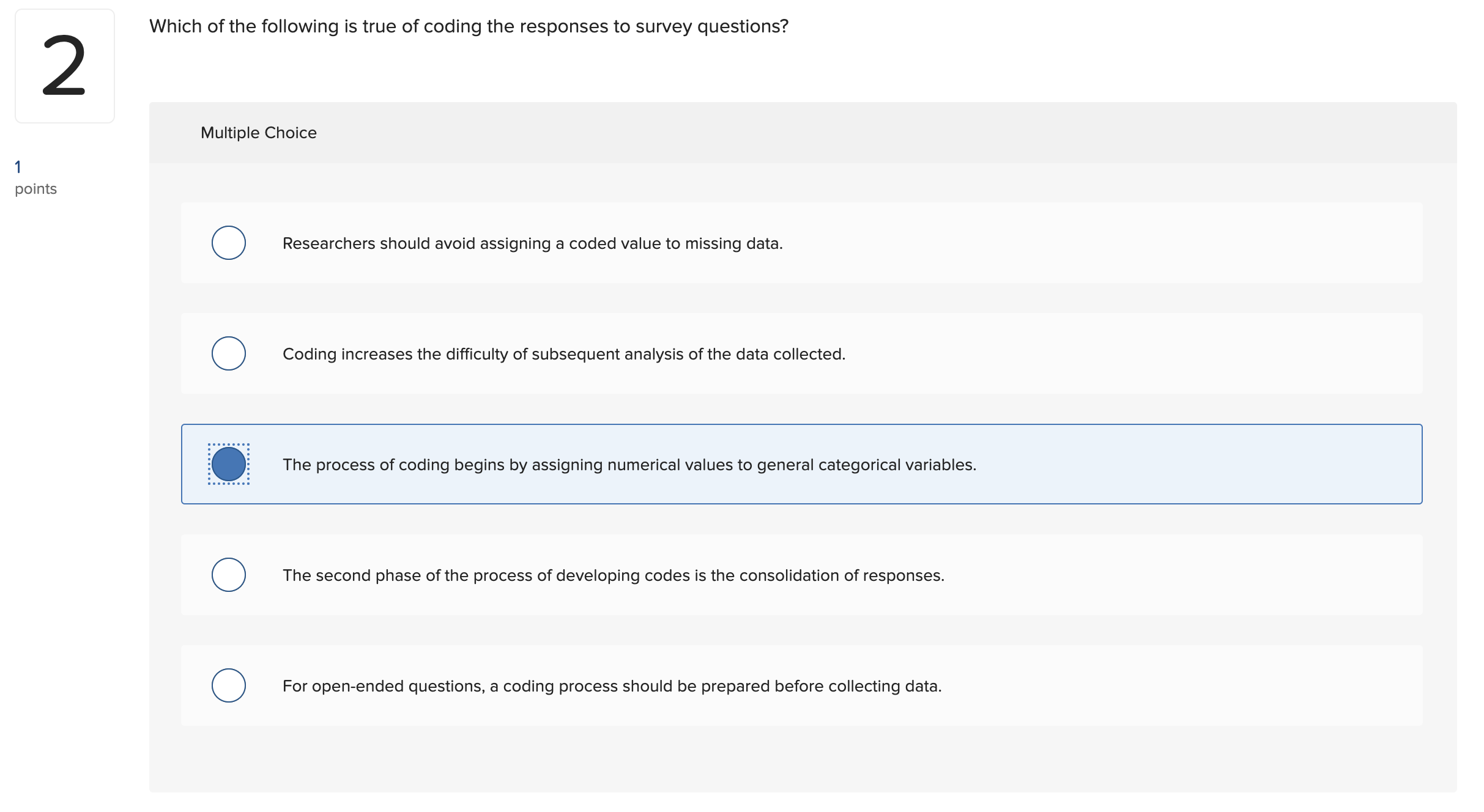This screenshot has width=1484, height=812.
Task: Deselect the currently chosen answer about numerical values
Action: pos(229,464)
